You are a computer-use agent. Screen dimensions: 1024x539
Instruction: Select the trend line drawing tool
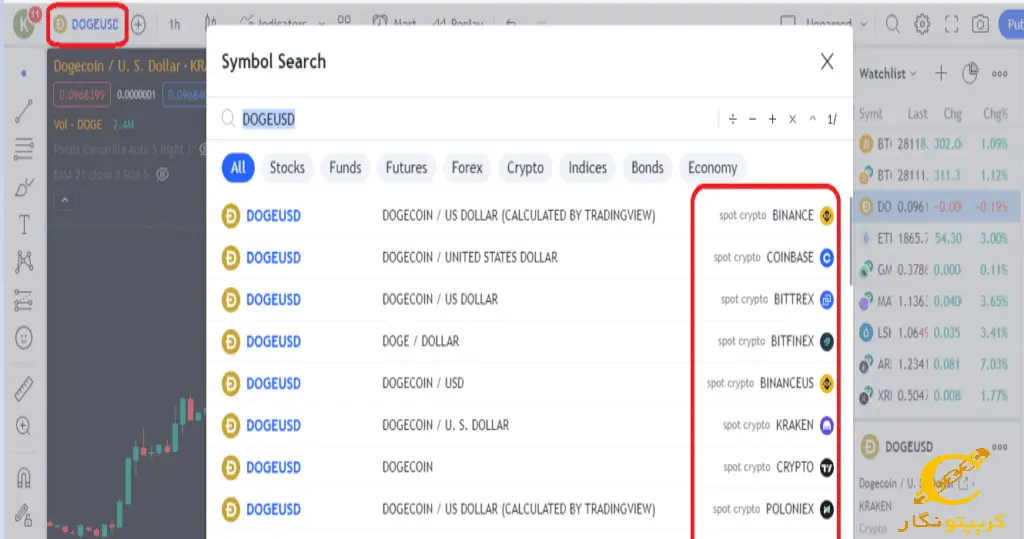tap(24, 111)
